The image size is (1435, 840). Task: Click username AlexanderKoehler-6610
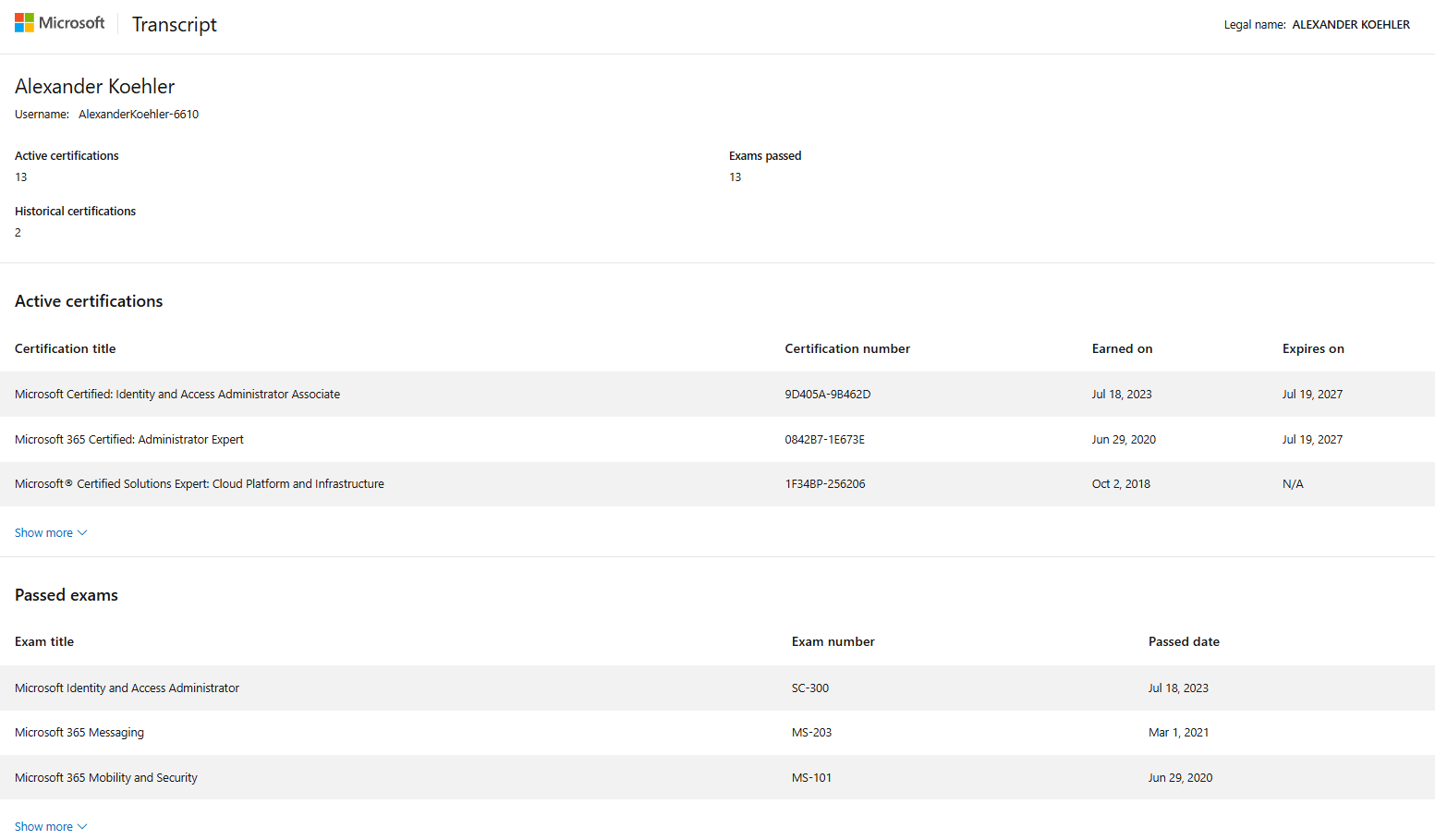139,115
